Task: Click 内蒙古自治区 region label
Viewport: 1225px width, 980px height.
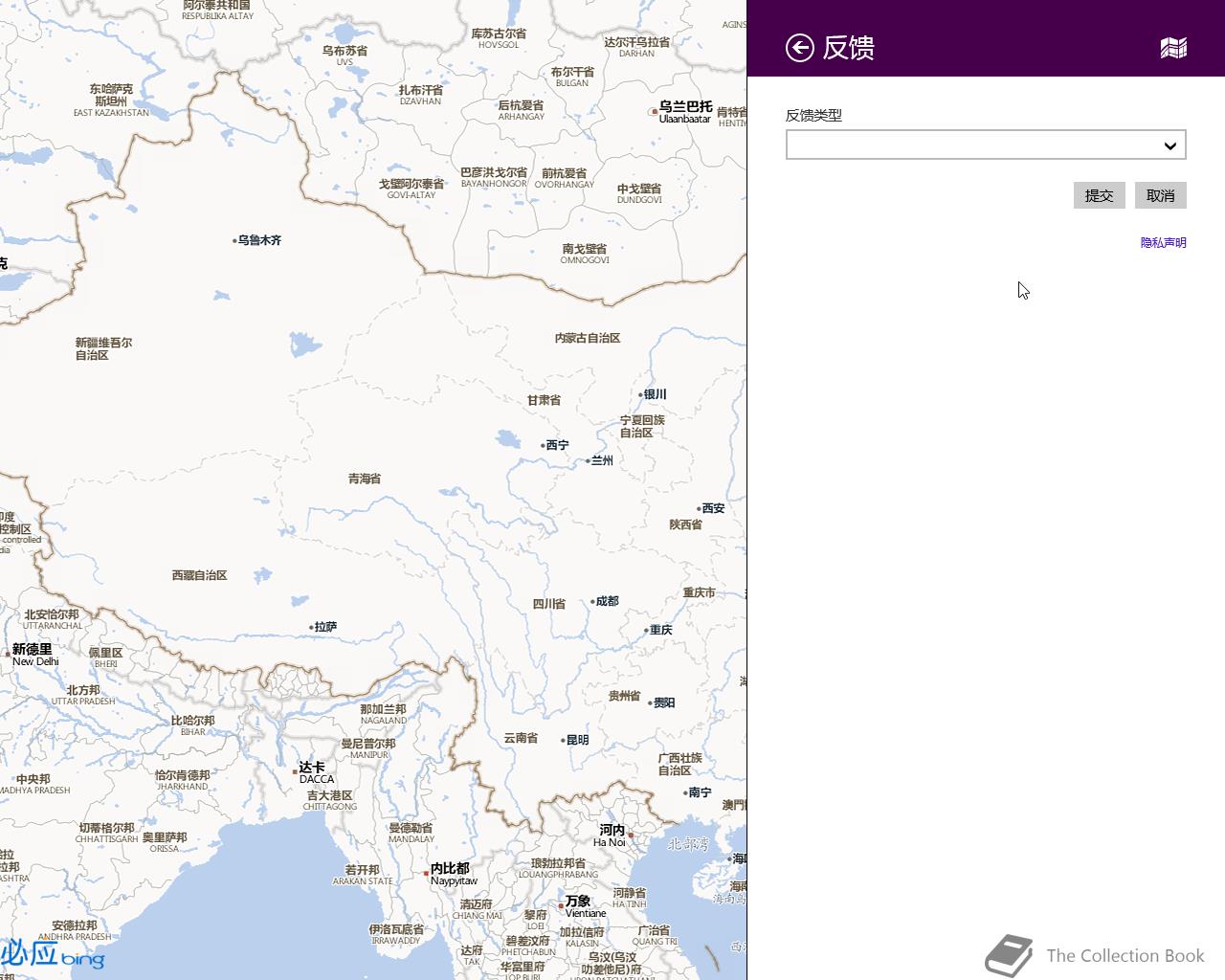Action: click(x=588, y=338)
